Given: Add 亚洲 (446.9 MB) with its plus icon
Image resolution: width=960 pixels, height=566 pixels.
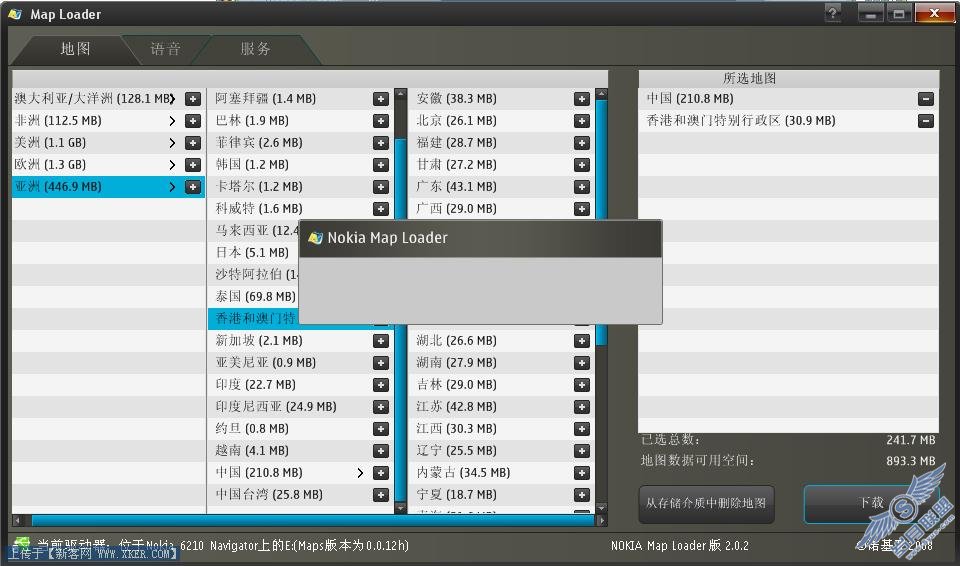Looking at the screenshot, I should (193, 187).
